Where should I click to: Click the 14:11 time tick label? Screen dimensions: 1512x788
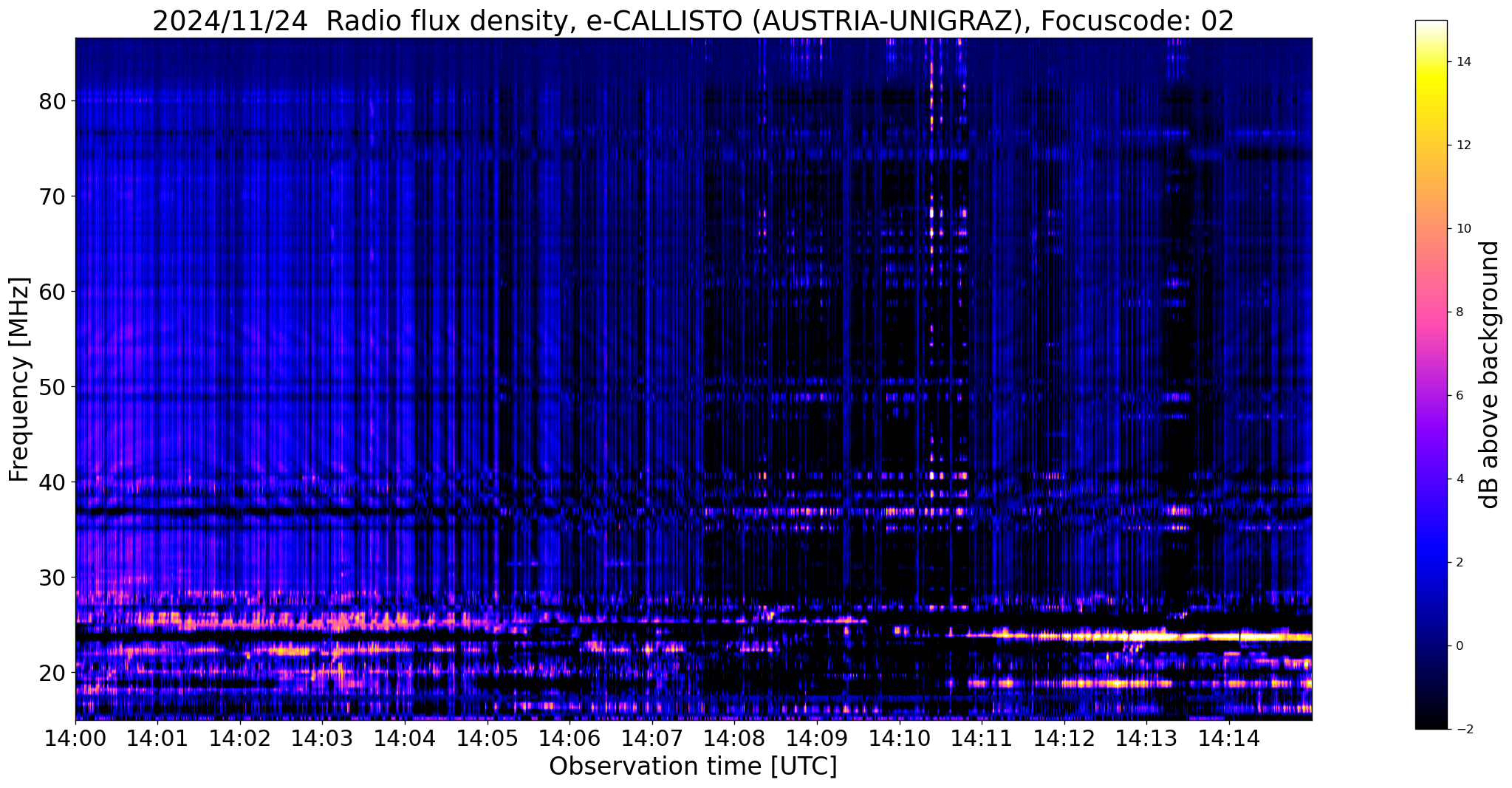(982, 737)
